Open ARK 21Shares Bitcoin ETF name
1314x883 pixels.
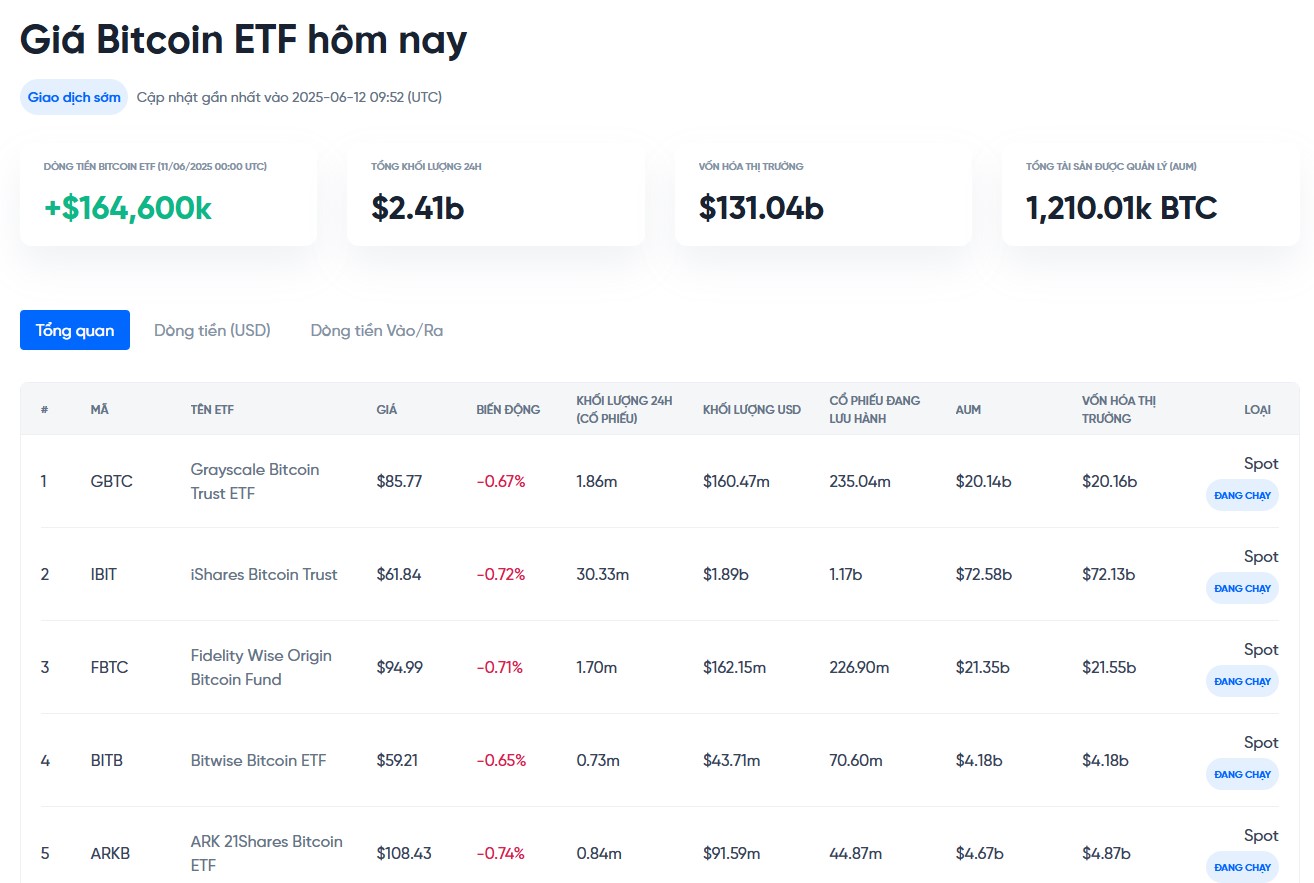click(266, 853)
